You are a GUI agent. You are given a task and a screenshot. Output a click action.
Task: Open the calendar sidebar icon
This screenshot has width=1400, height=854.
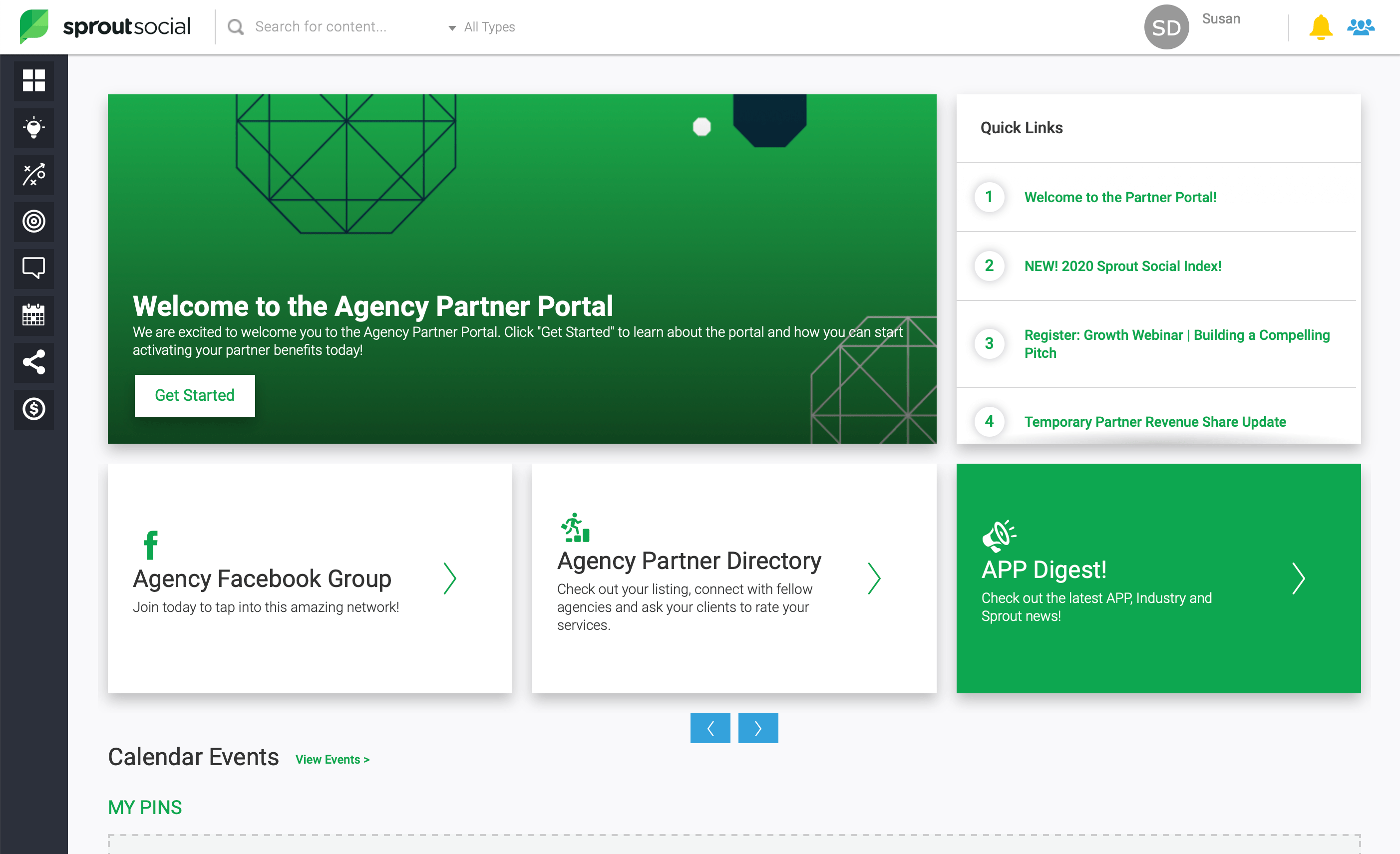pos(33,315)
